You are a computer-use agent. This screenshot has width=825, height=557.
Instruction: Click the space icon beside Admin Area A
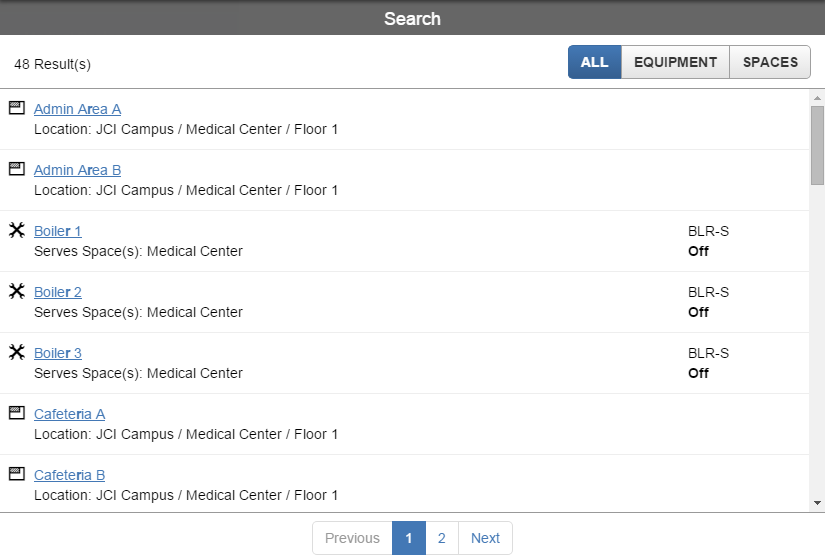[x=16, y=108]
